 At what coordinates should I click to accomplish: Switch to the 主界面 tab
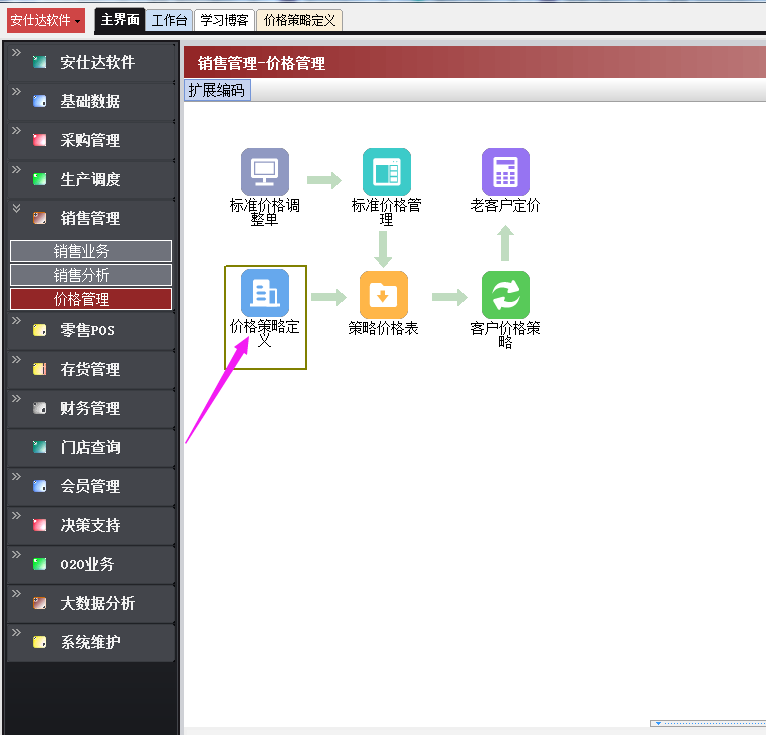[x=120, y=20]
